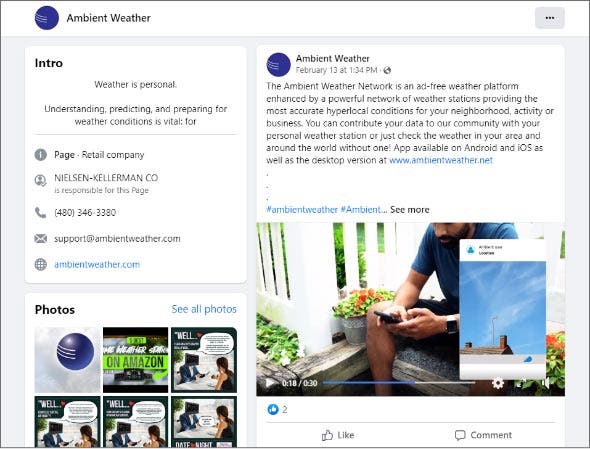The width and height of the screenshot is (590, 449).
Task: Seek in the video progress bar
Action: click(399, 383)
